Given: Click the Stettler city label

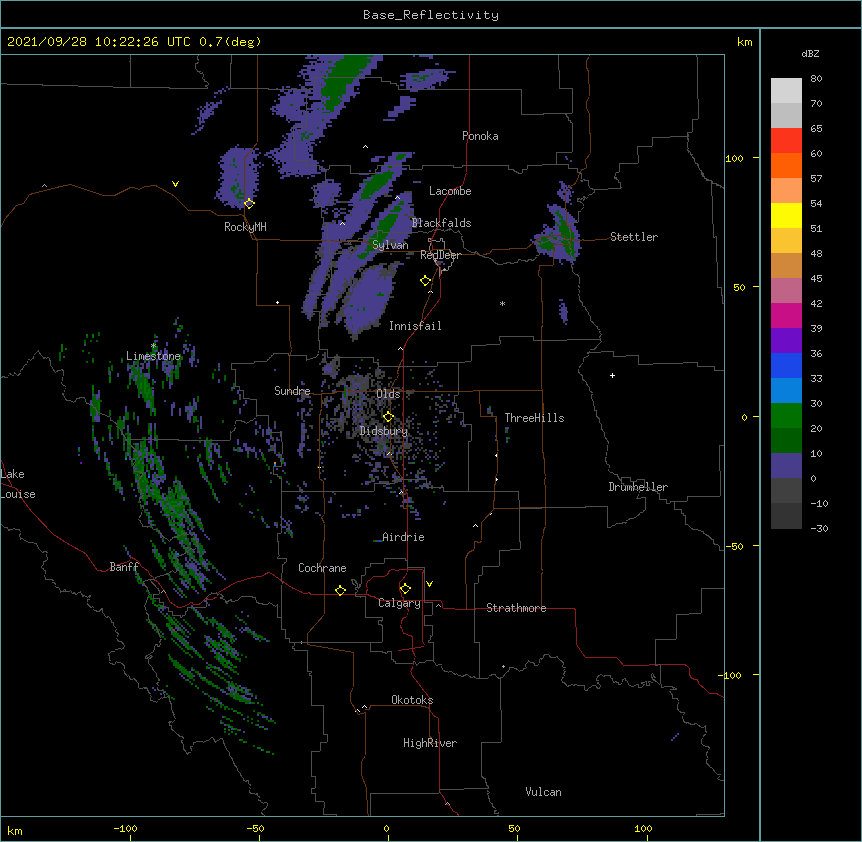Looking at the screenshot, I should [634, 237].
